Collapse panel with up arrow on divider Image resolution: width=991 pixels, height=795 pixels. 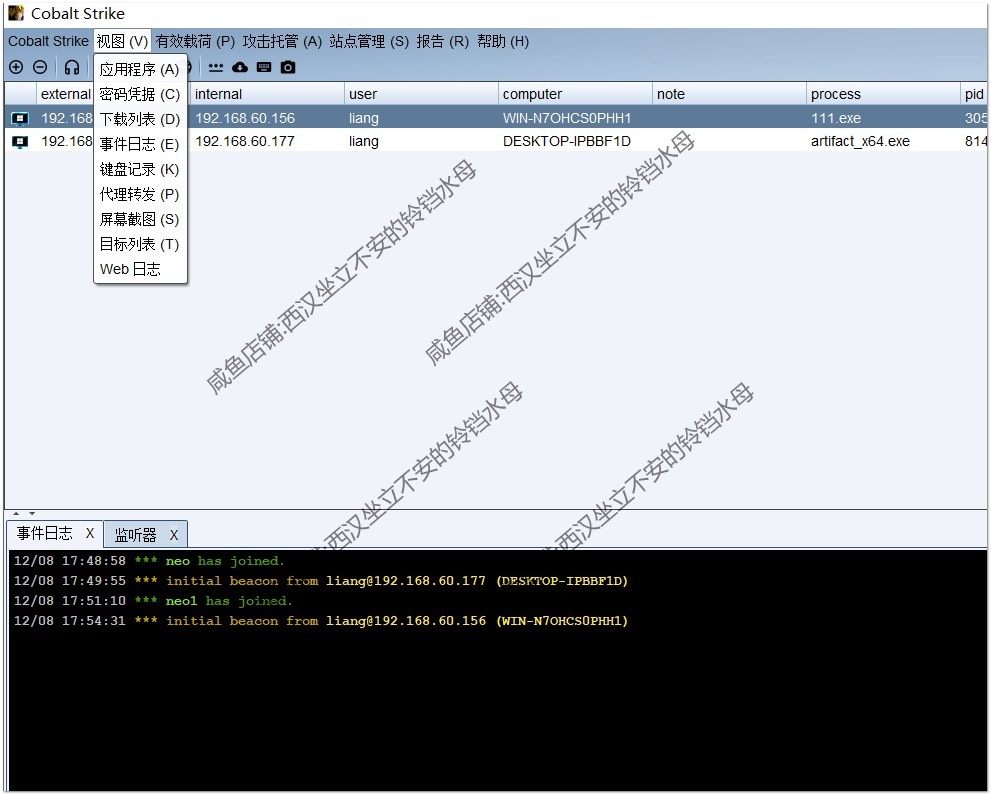(16, 514)
